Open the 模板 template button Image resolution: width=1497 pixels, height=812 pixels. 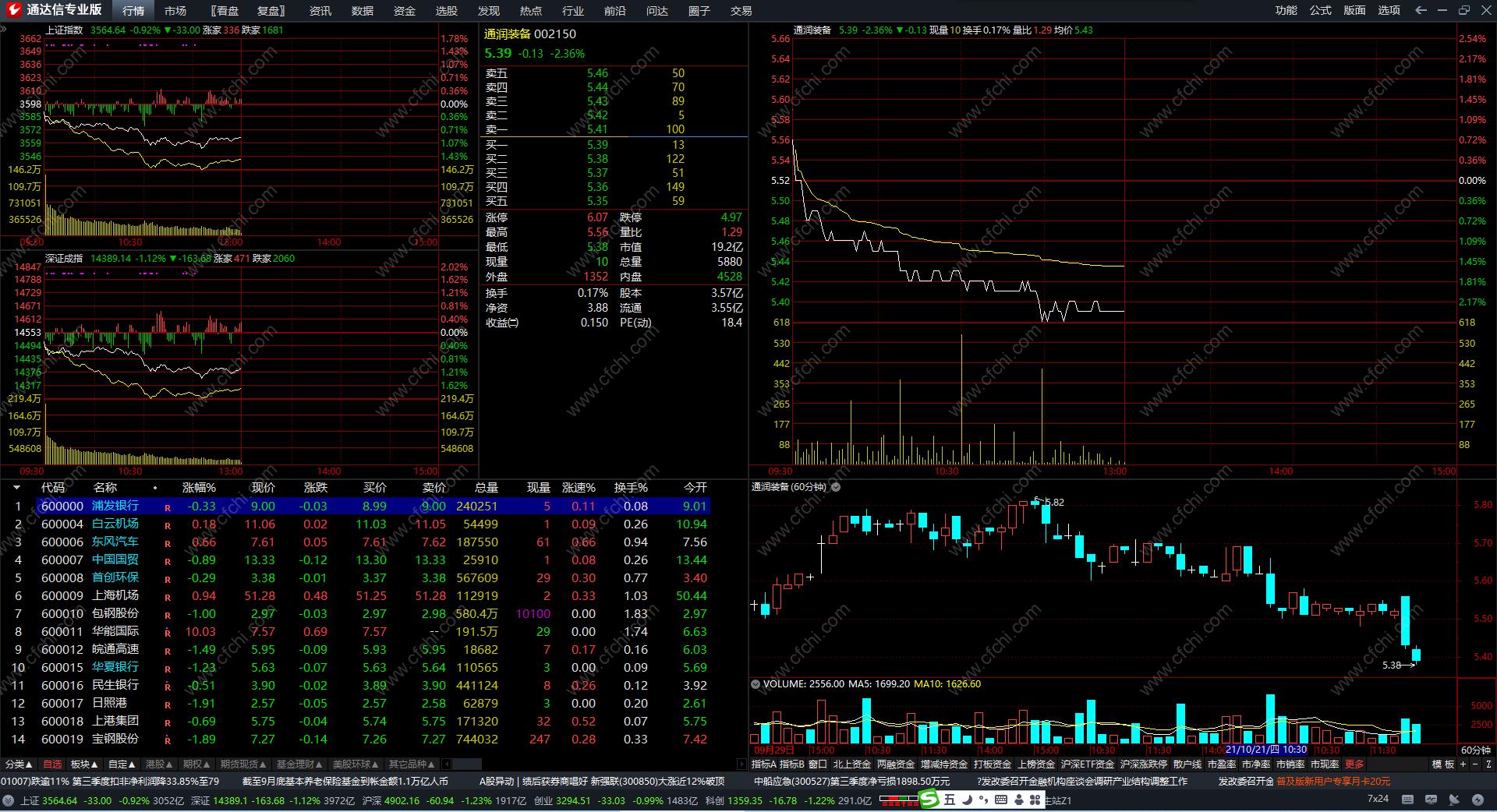click(1443, 764)
